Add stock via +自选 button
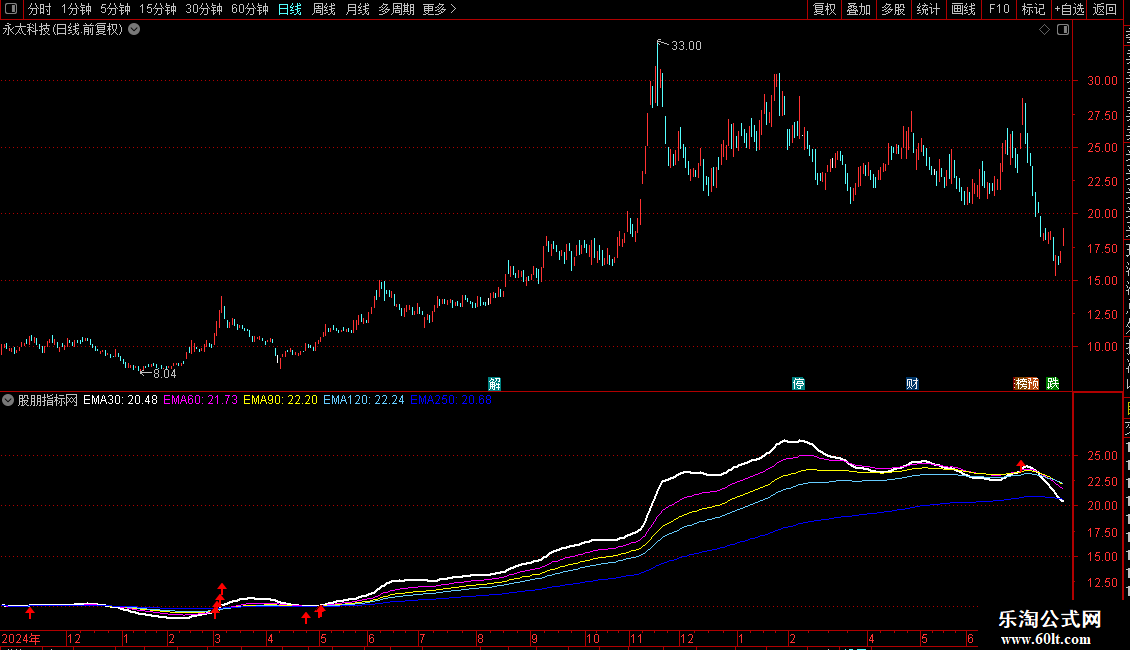 (1069, 9)
